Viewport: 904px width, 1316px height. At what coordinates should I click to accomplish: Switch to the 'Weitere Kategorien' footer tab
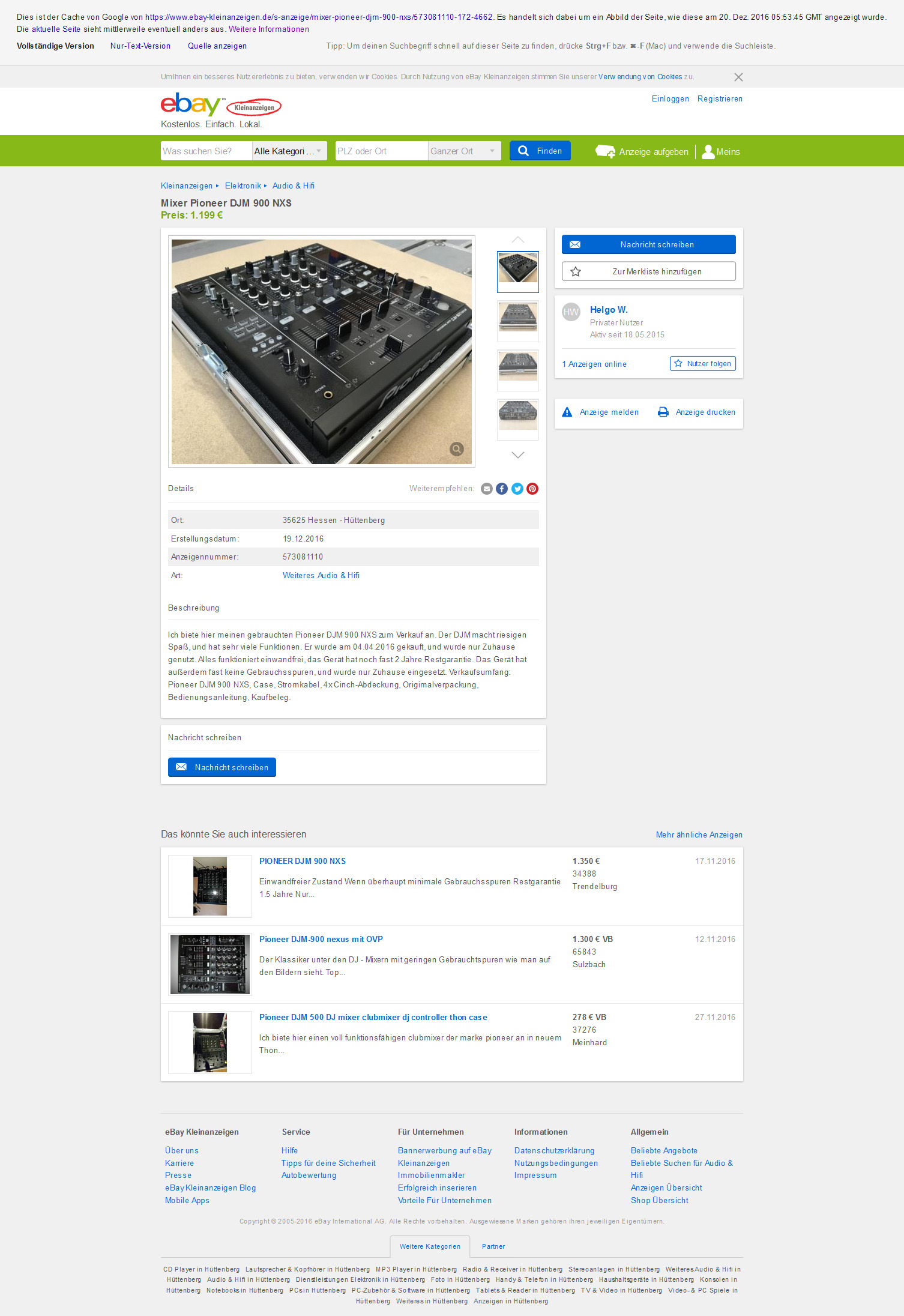pos(430,1246)
